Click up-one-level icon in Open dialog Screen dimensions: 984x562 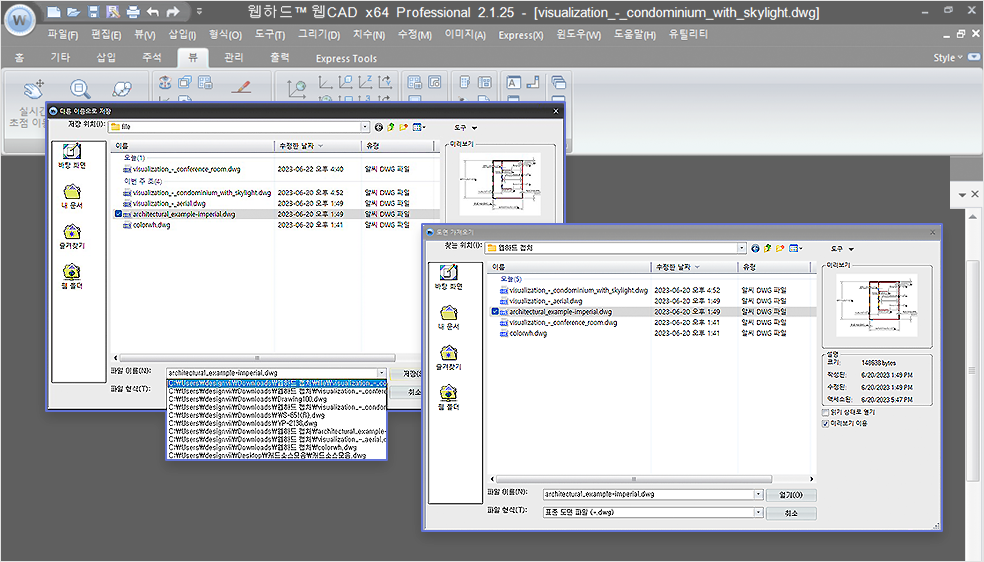point(767,248)
